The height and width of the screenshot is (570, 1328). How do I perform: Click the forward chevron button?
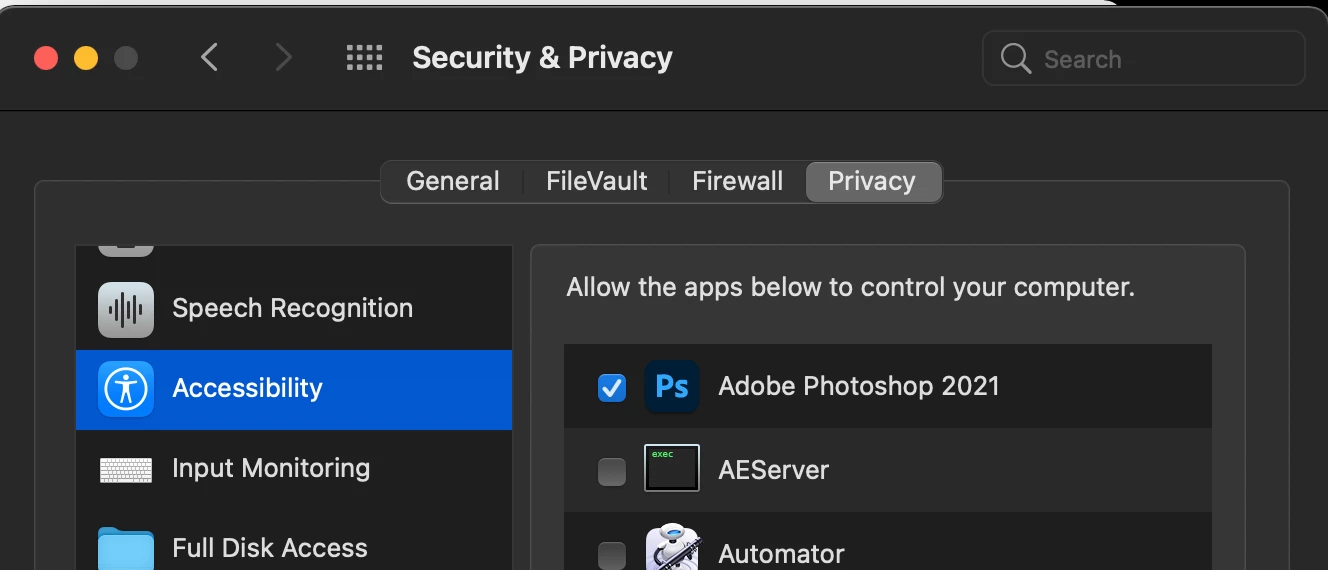pyautogui.click(x=284, y=58)
